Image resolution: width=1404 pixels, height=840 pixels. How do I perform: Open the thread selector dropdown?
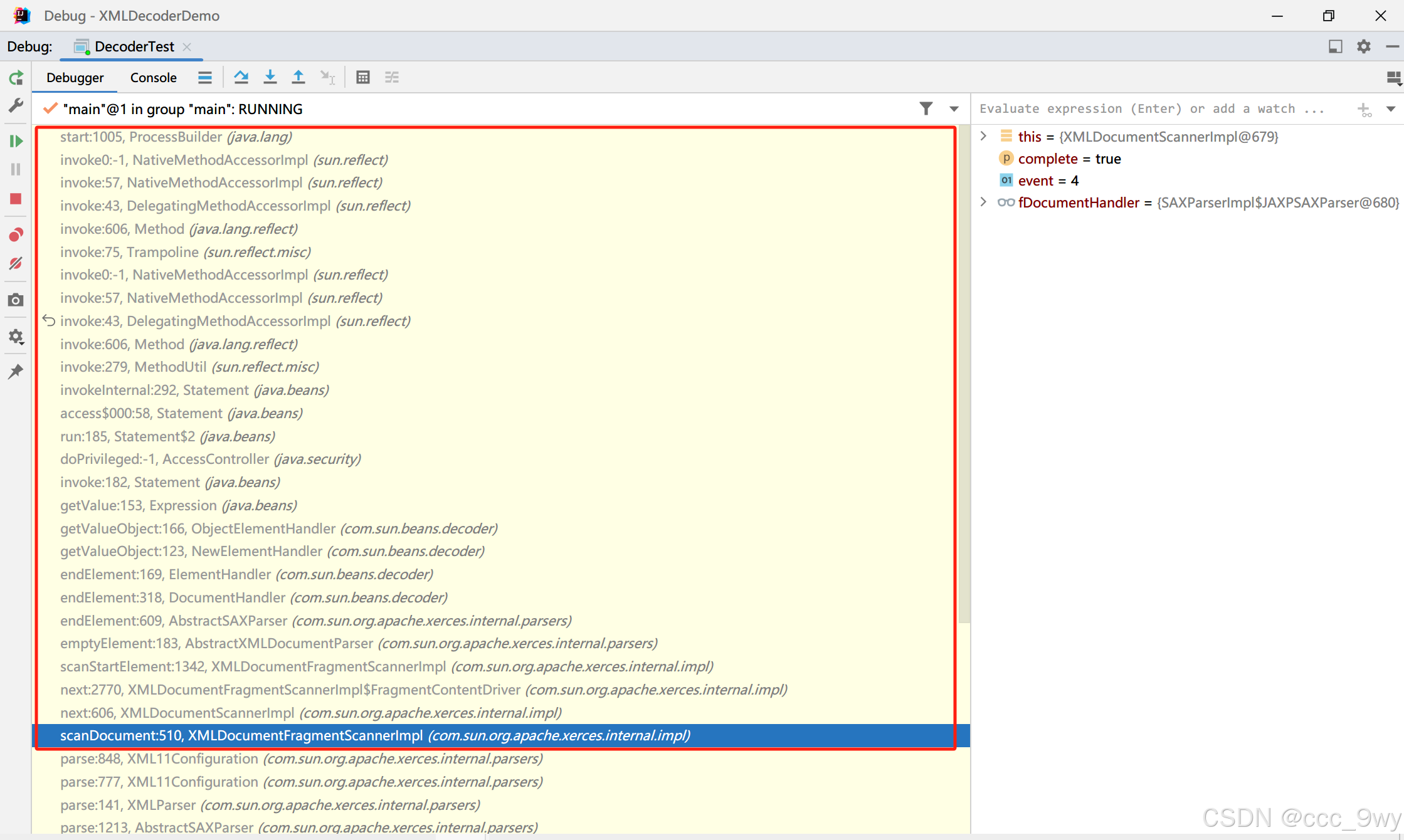click(x=954, y=108)
